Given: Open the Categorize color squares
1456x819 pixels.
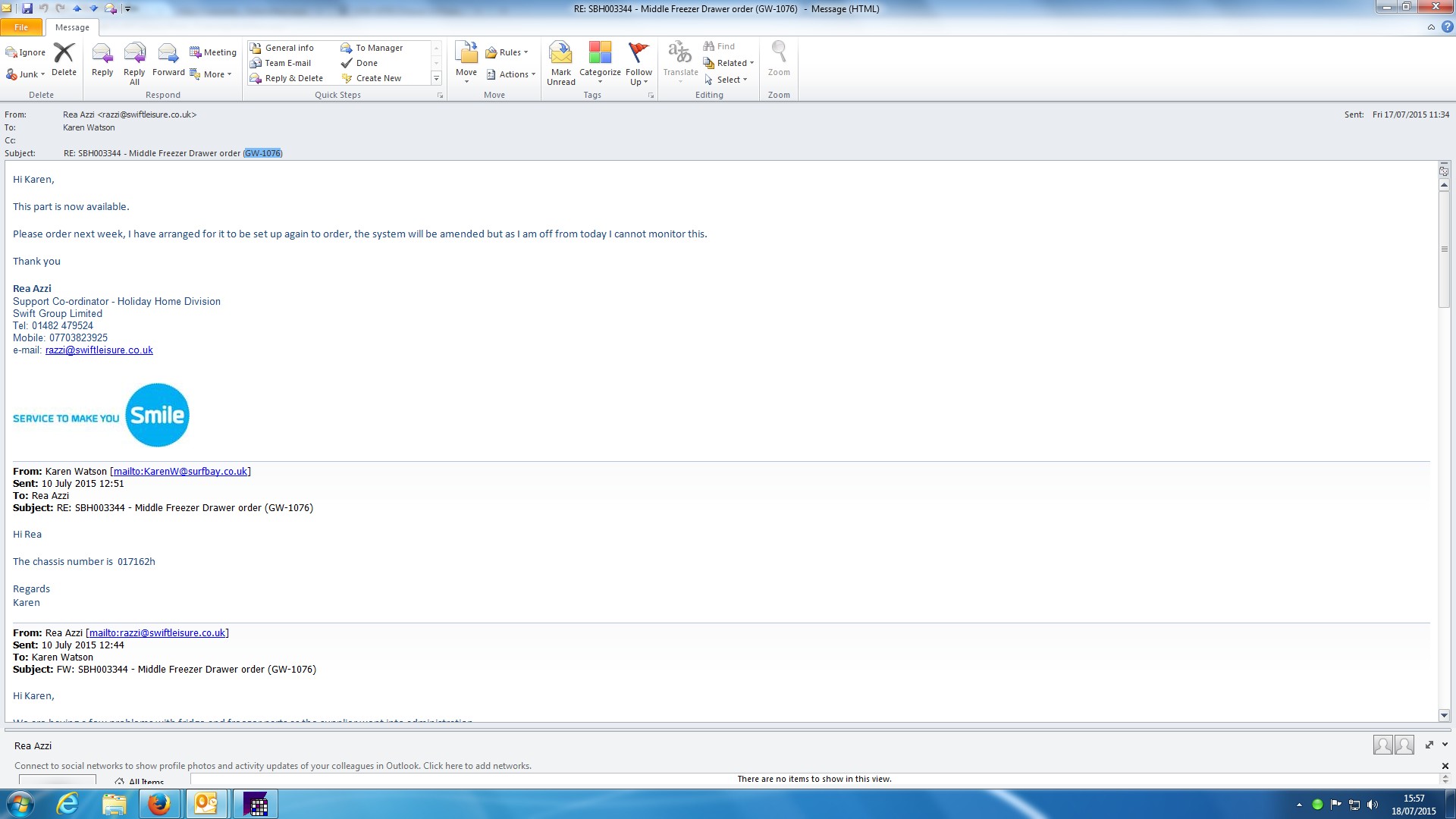Looking at the screenshot, I should pos(600,54).
